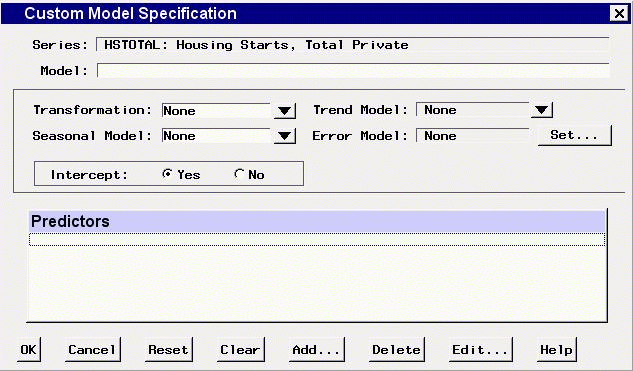This screenshot has height=371, width=633.
Task: Click the Cancel button
Action: pos(92,350)
